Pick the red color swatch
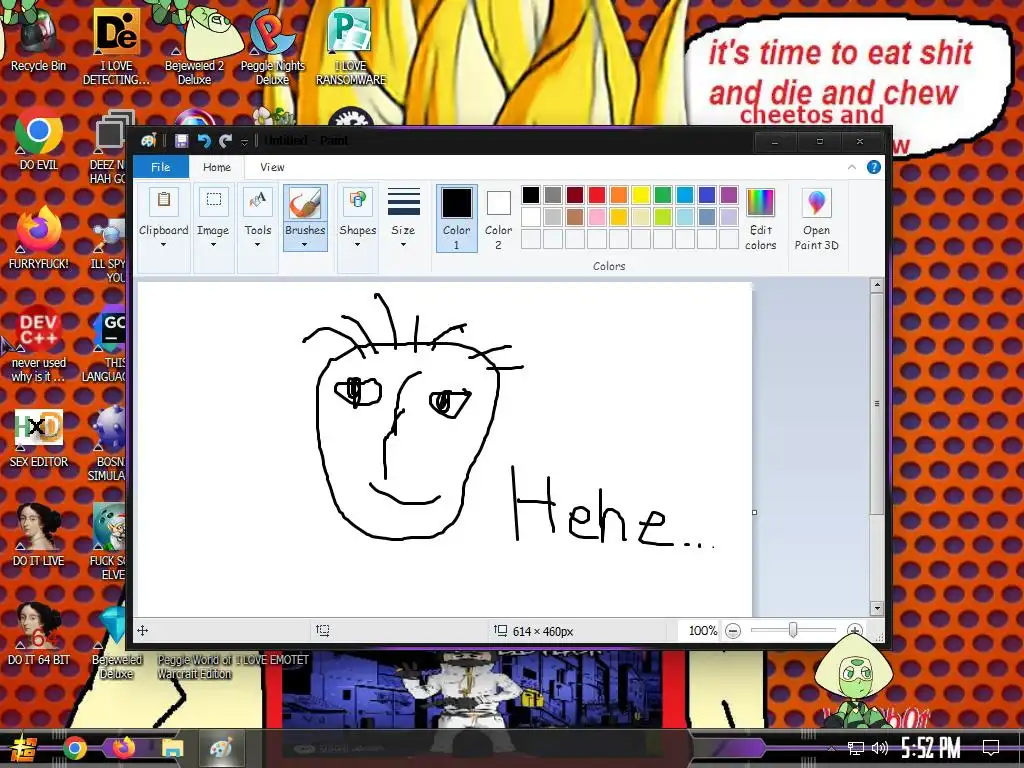 [597, 195]
